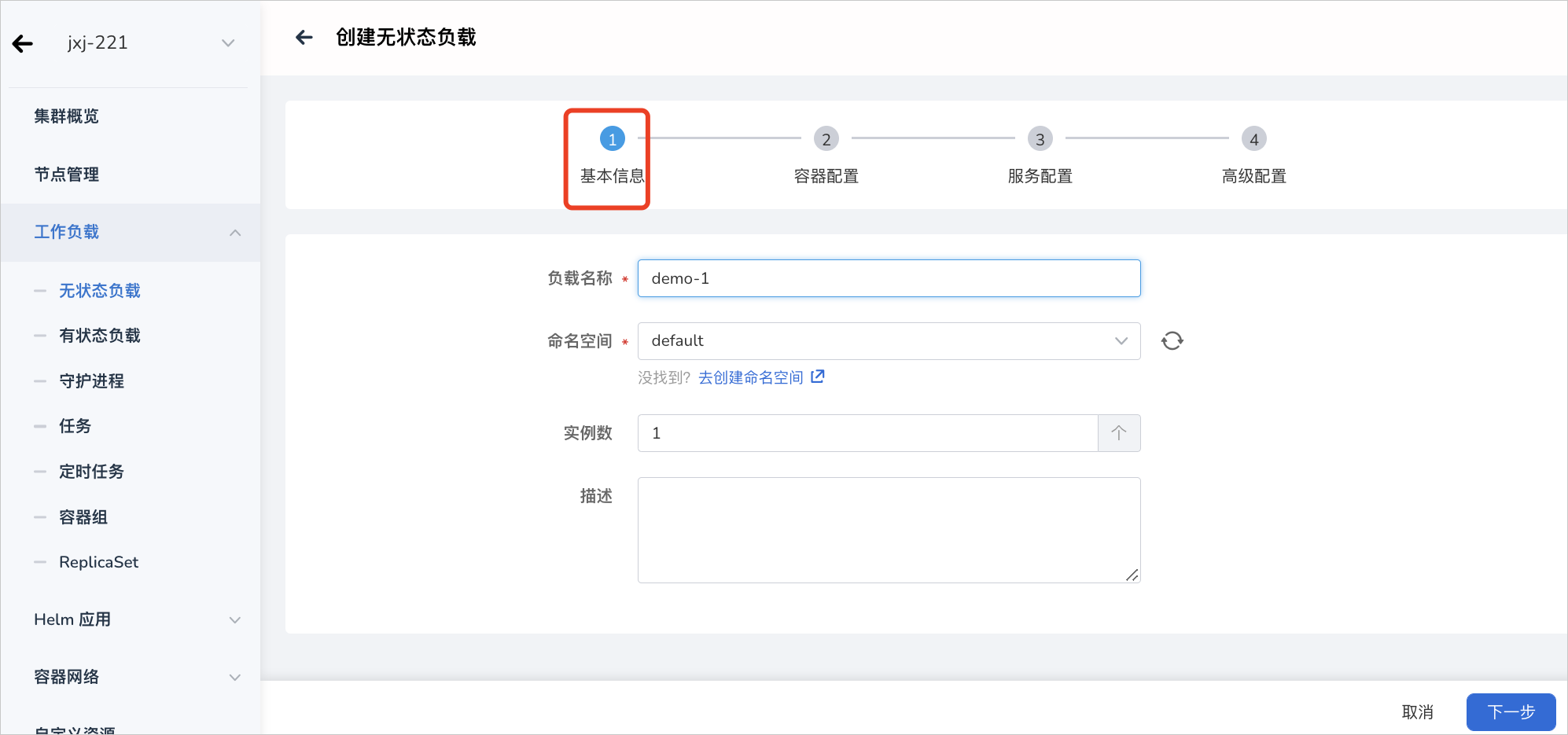Click step 1 circle for 基本信息
Viewport: 1568px width, 735px height.
pyautogui.click(x=613, y=139)
